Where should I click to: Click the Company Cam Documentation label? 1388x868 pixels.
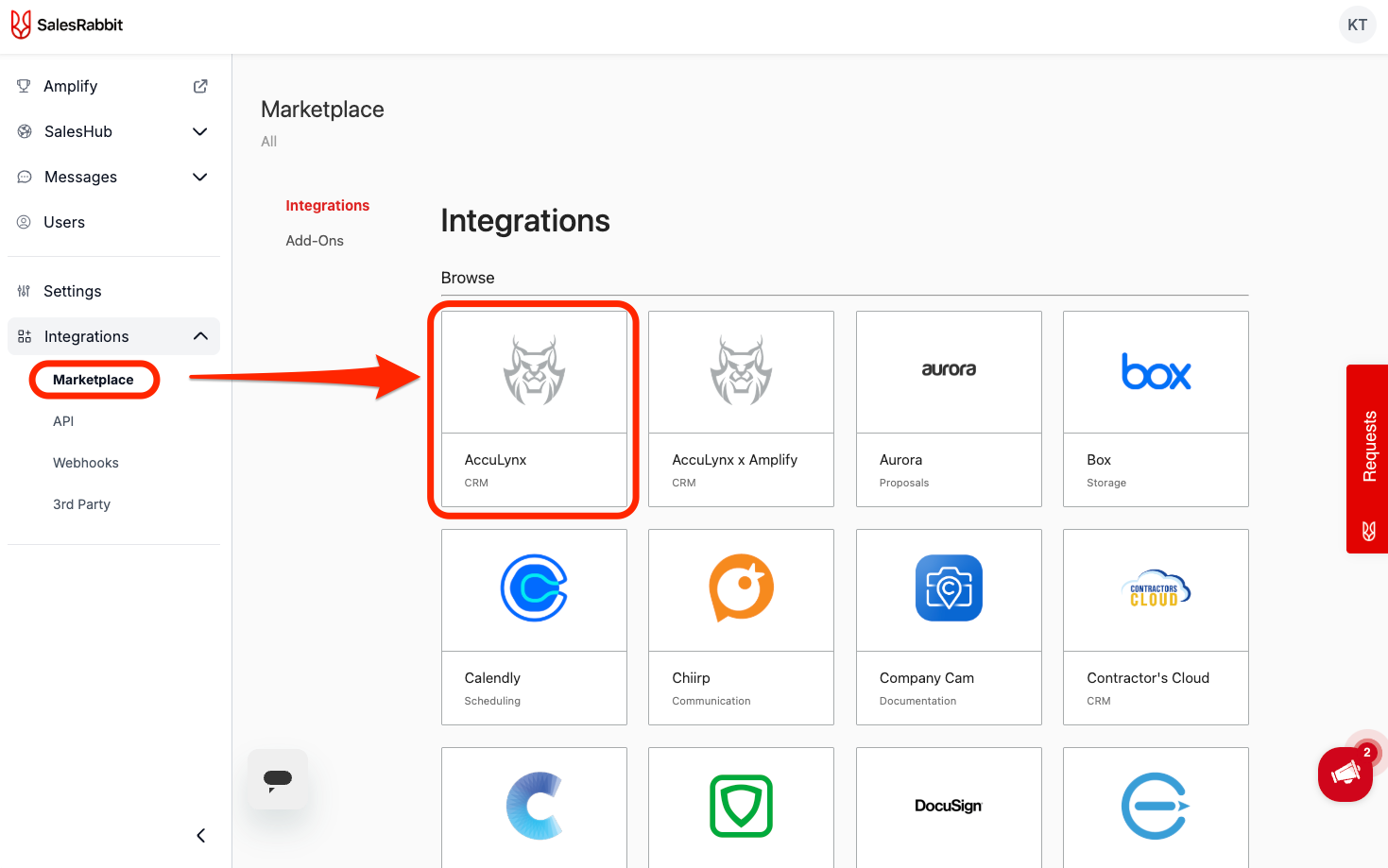point(917,701)
